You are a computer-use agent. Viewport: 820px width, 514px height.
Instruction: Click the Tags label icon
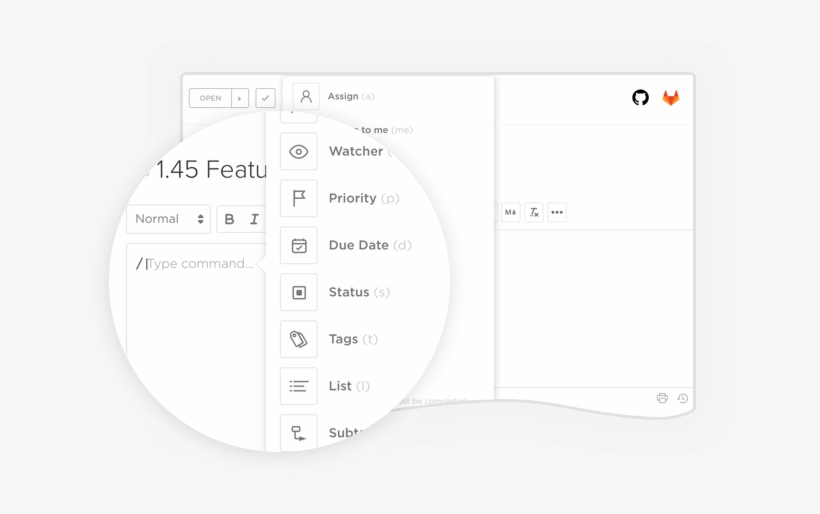tap(299, 339)
